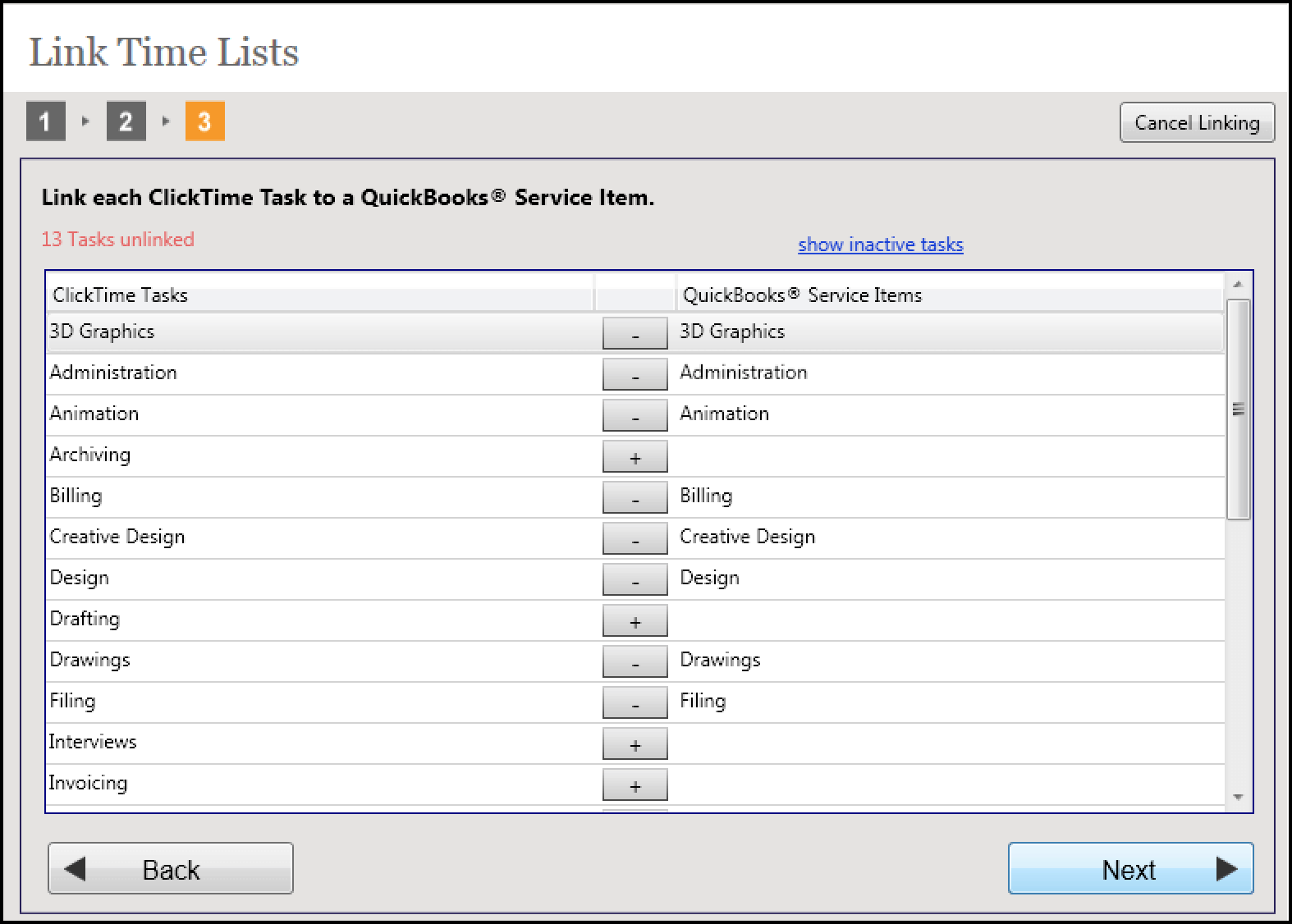Link the Archiving task using plus button
1292x924 pixels.
coord(635,457)
